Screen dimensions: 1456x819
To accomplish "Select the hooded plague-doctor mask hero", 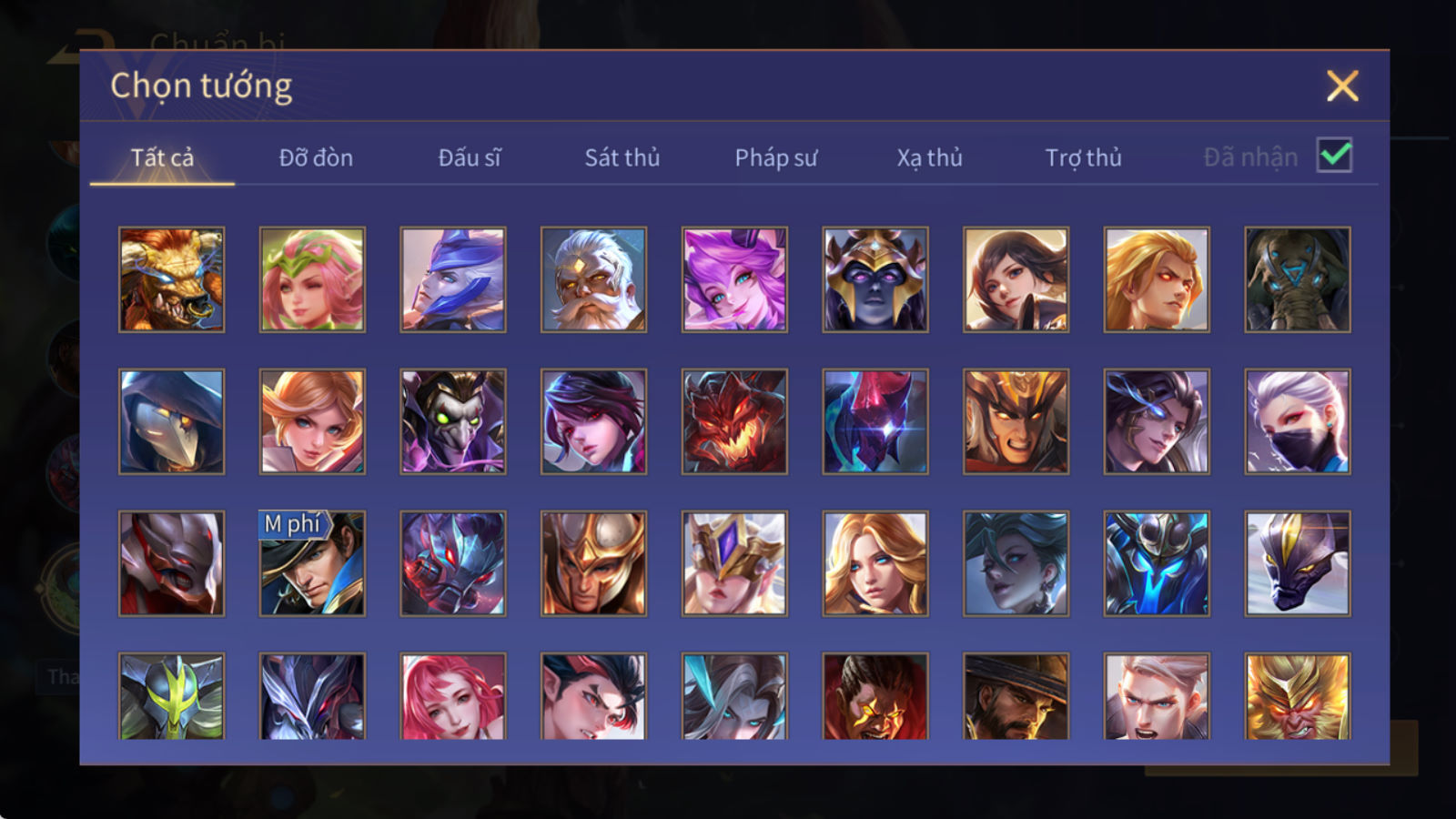I will 171,421.
